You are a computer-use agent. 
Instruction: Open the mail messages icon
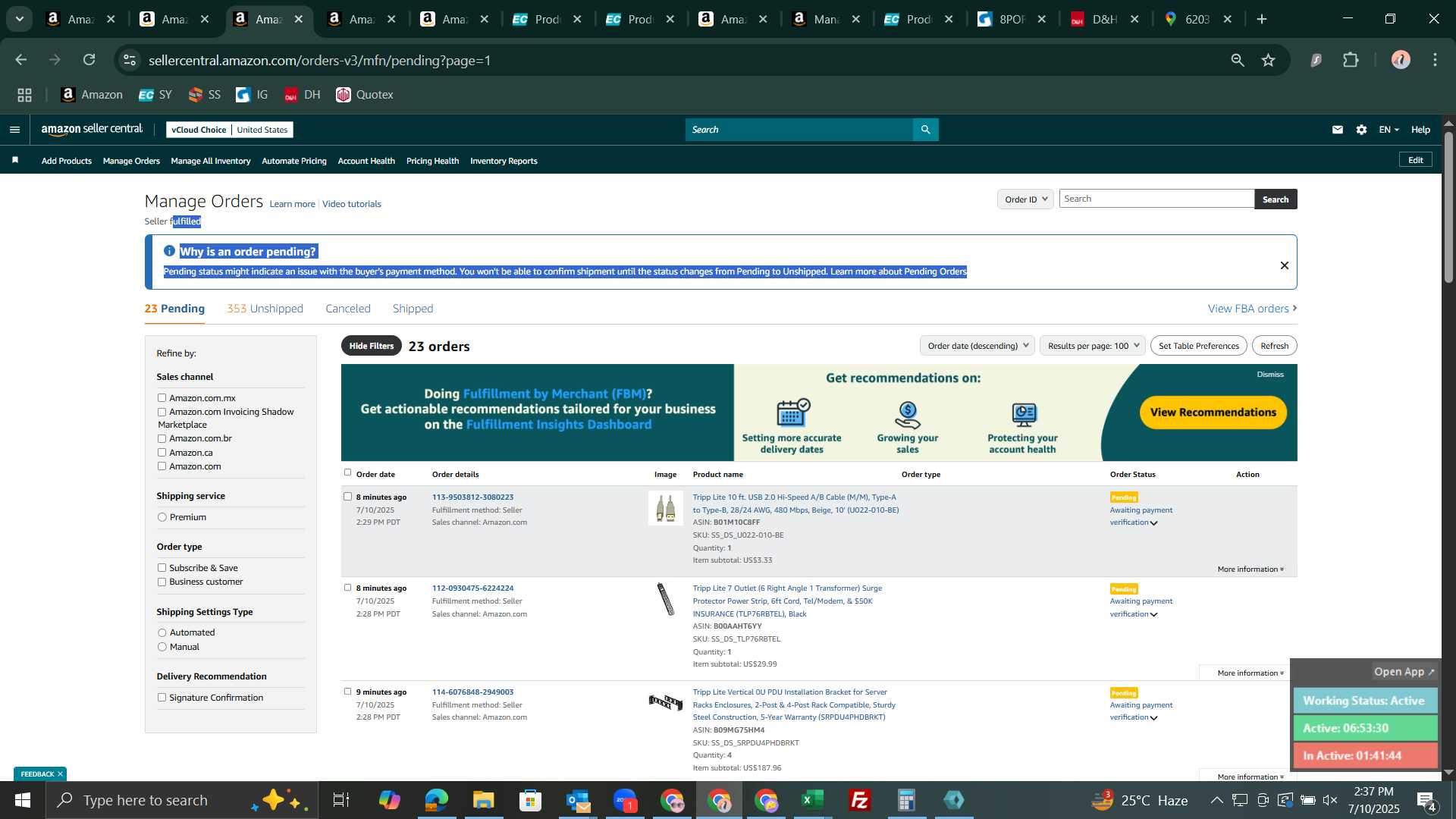click(1337, 130)
